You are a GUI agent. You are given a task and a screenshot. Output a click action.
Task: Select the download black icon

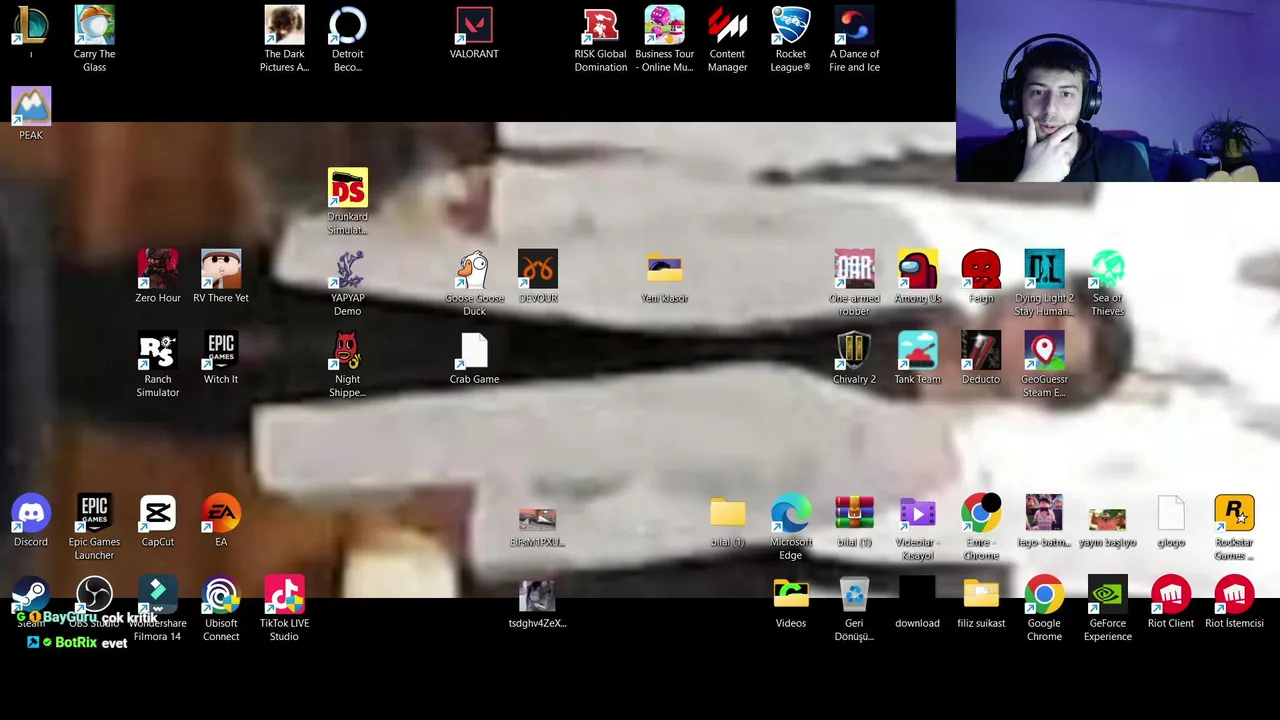click(x=918, y=602)
